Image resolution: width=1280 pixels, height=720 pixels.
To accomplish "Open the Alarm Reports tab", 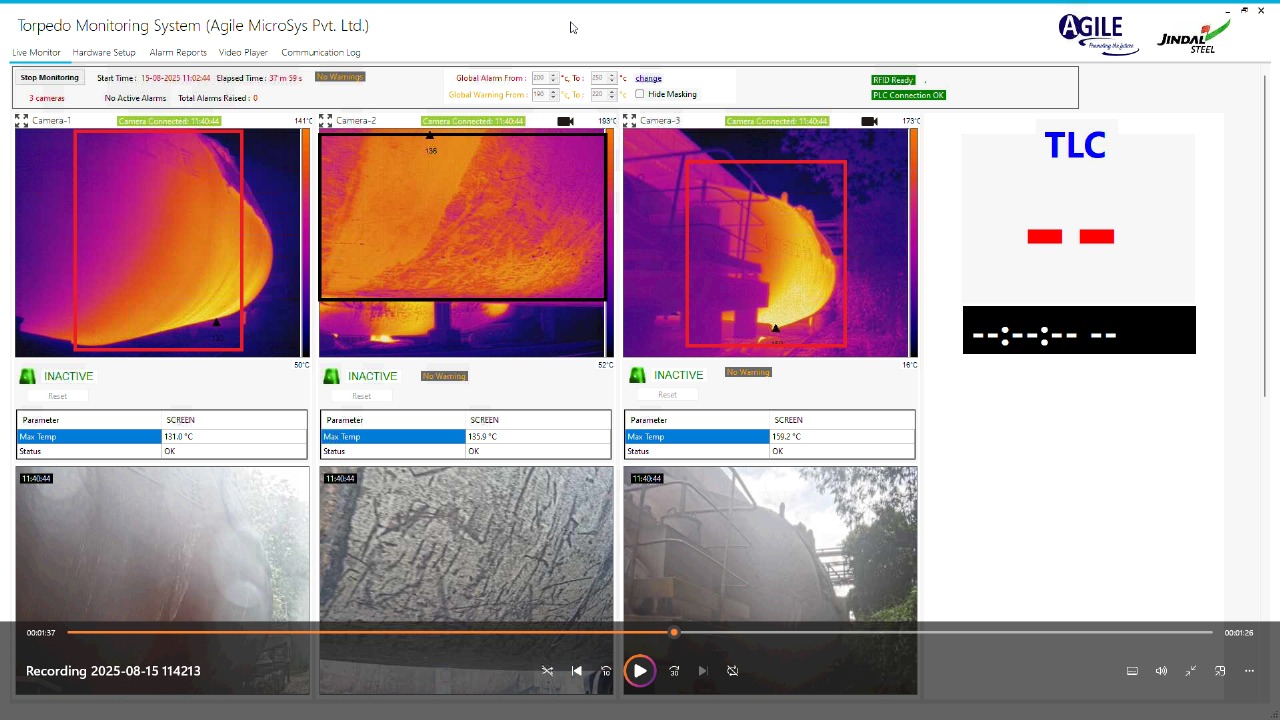I will pos(178,52).
